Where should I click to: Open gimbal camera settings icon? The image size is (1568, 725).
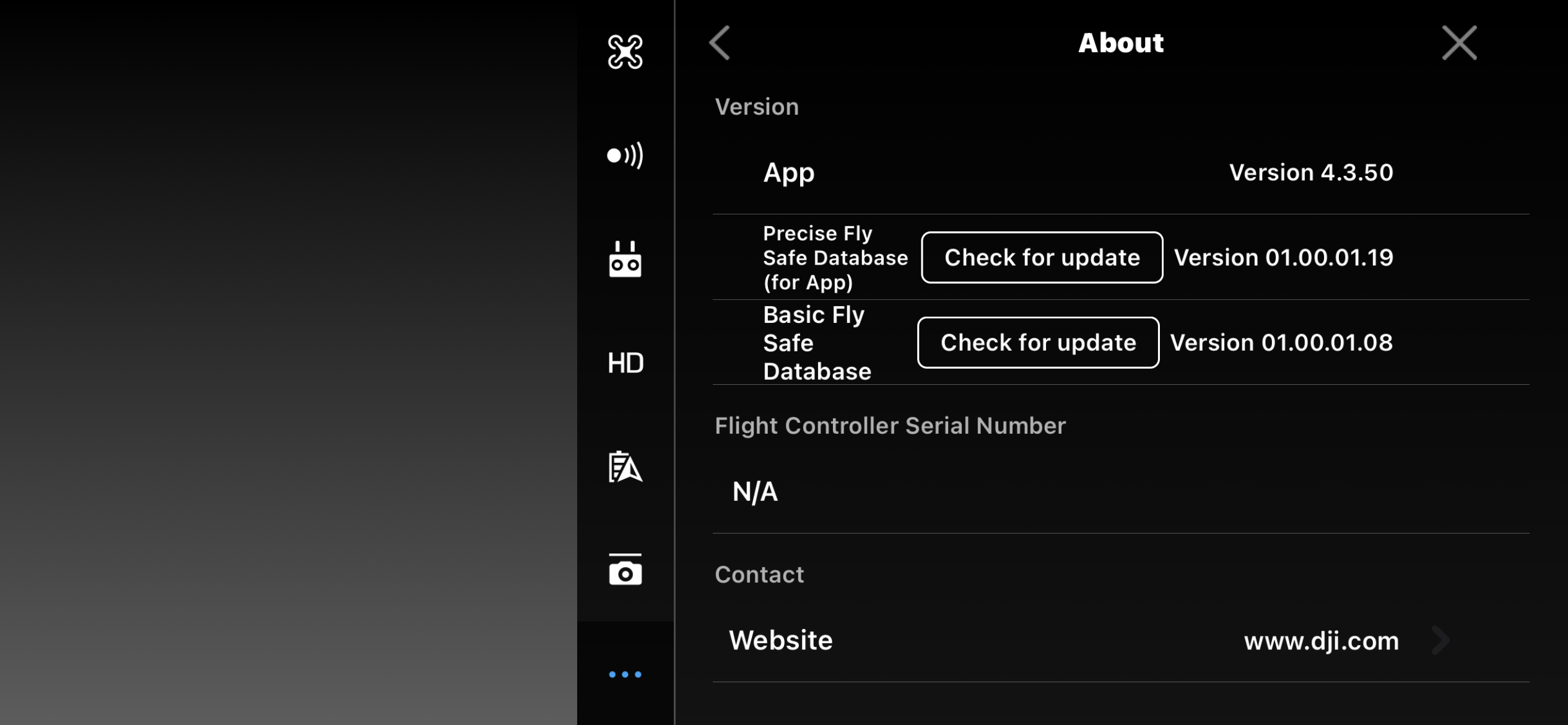(x=625, y=569)
